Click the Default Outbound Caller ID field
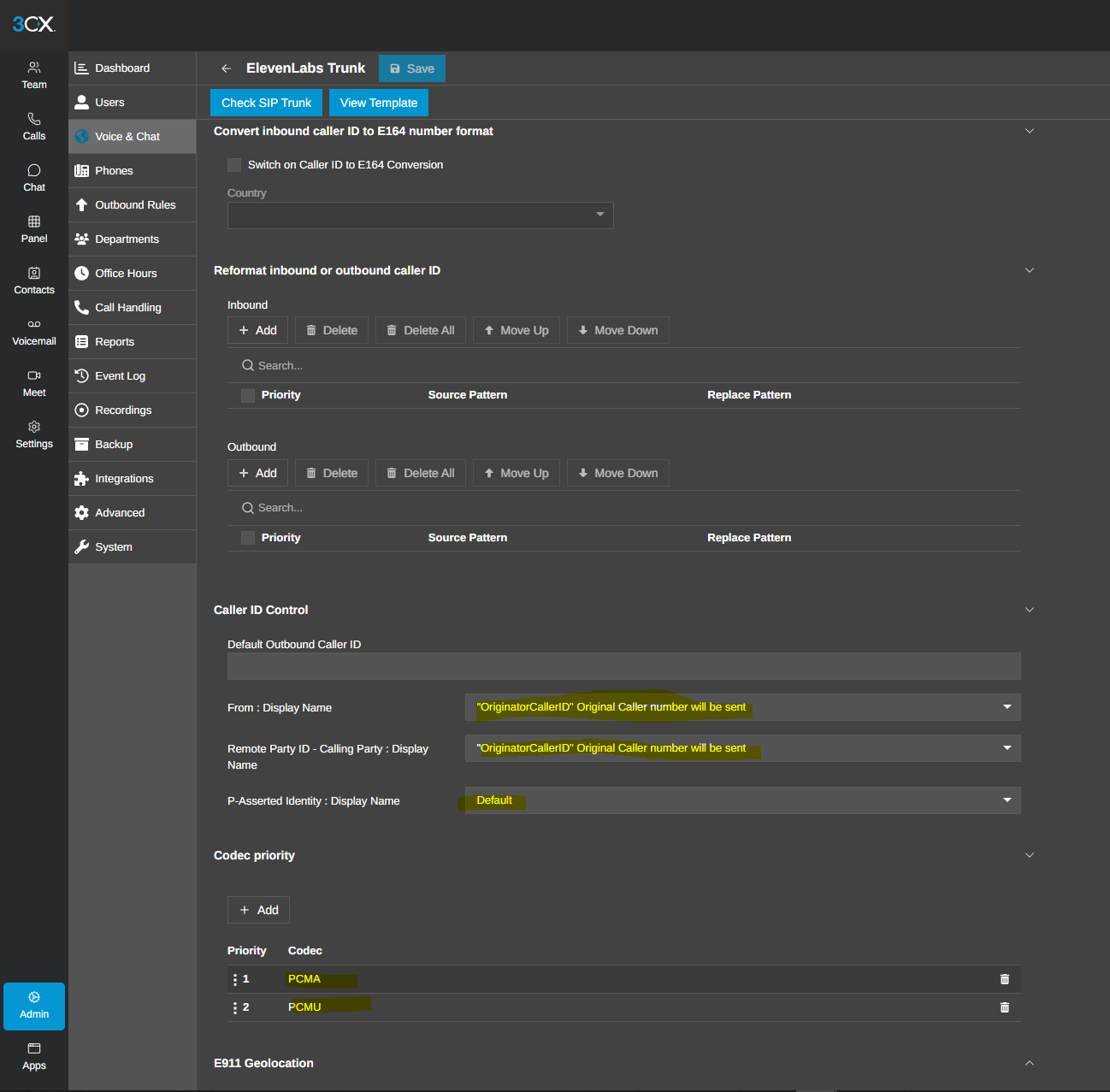Viewport: 1110px width, 1092px height. click(624, 666)
